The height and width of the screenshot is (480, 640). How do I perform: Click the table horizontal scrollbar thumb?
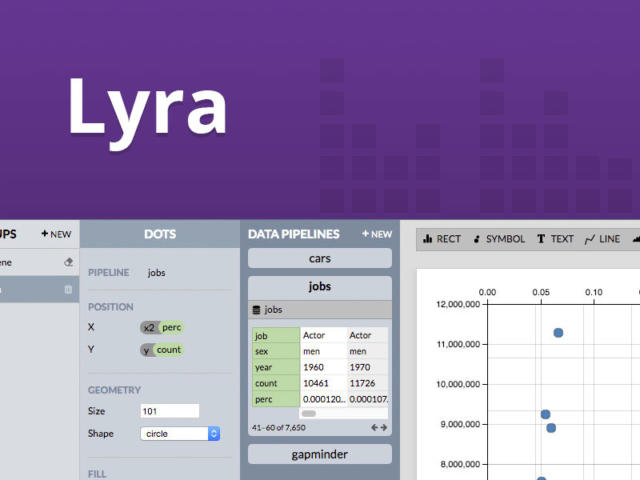coord(309,413)
